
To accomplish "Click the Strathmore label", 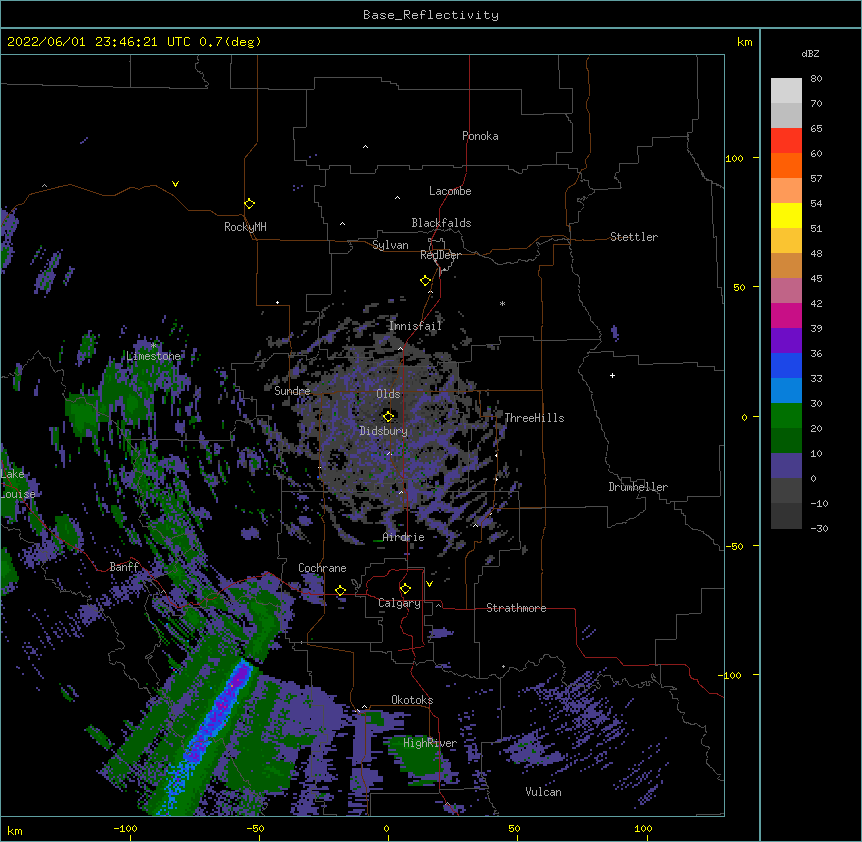I will click(516, 608).
